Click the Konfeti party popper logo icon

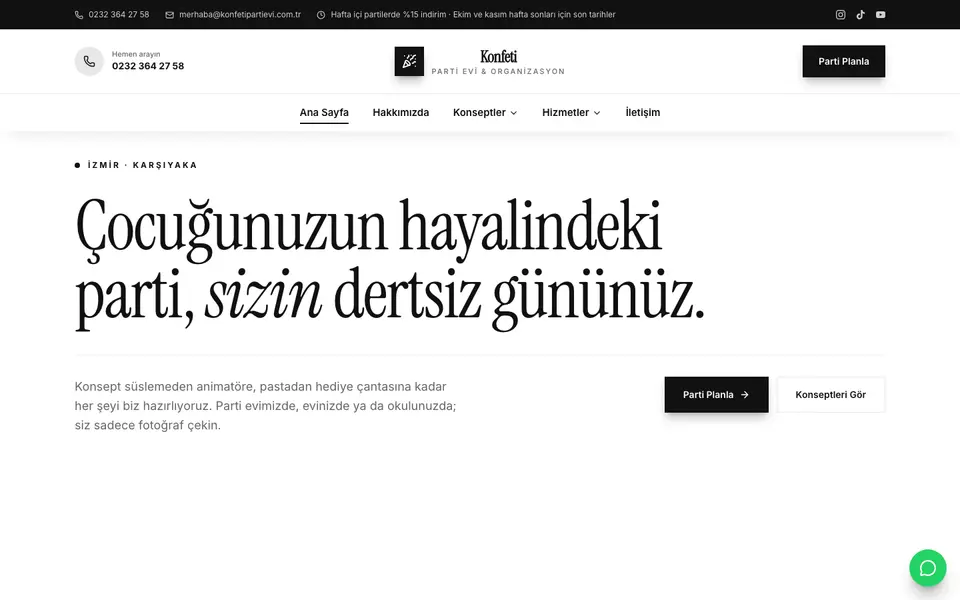pyautogui.click(x=409, y=61)
